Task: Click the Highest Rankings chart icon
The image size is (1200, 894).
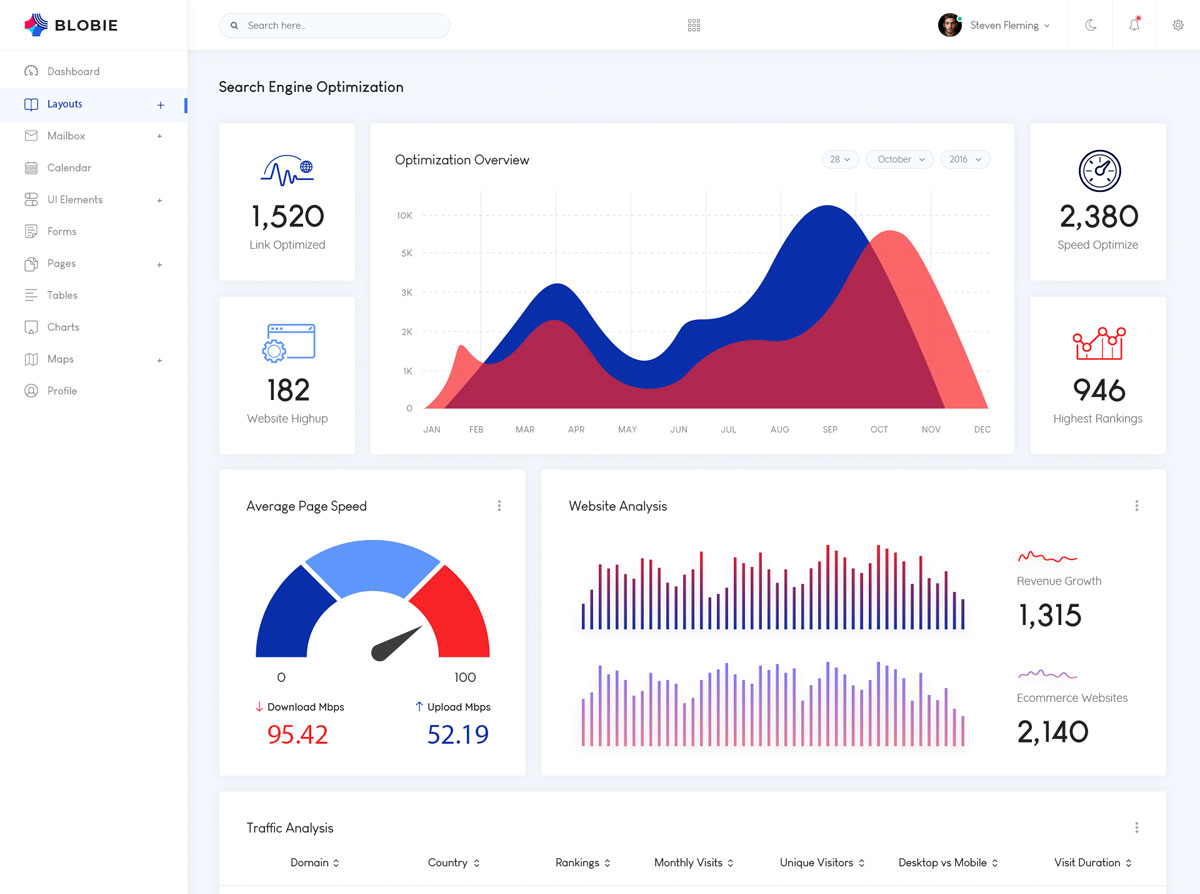Action: tap(1098, 343)
